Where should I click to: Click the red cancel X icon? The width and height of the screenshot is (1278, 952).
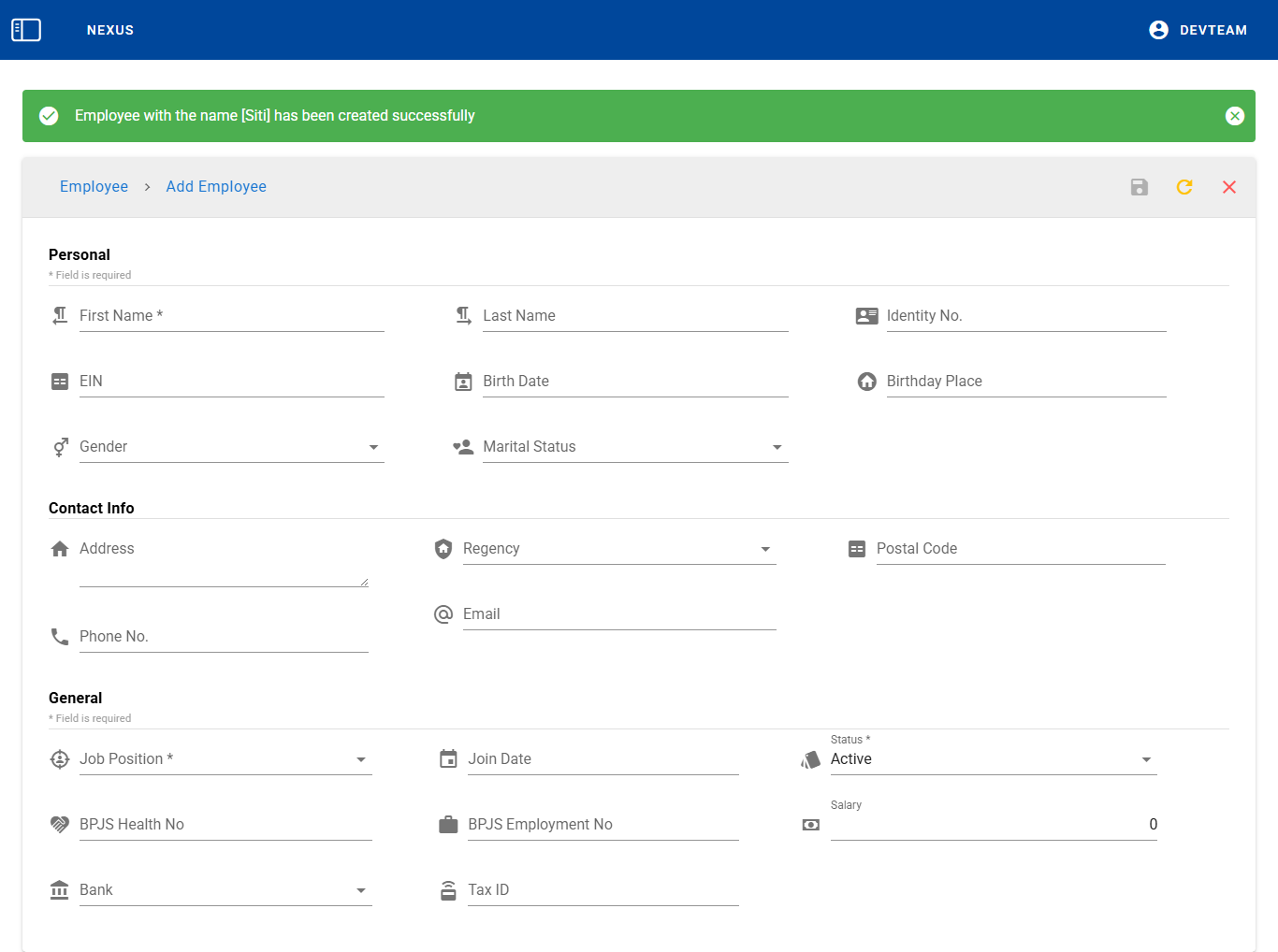point(1228,187)
